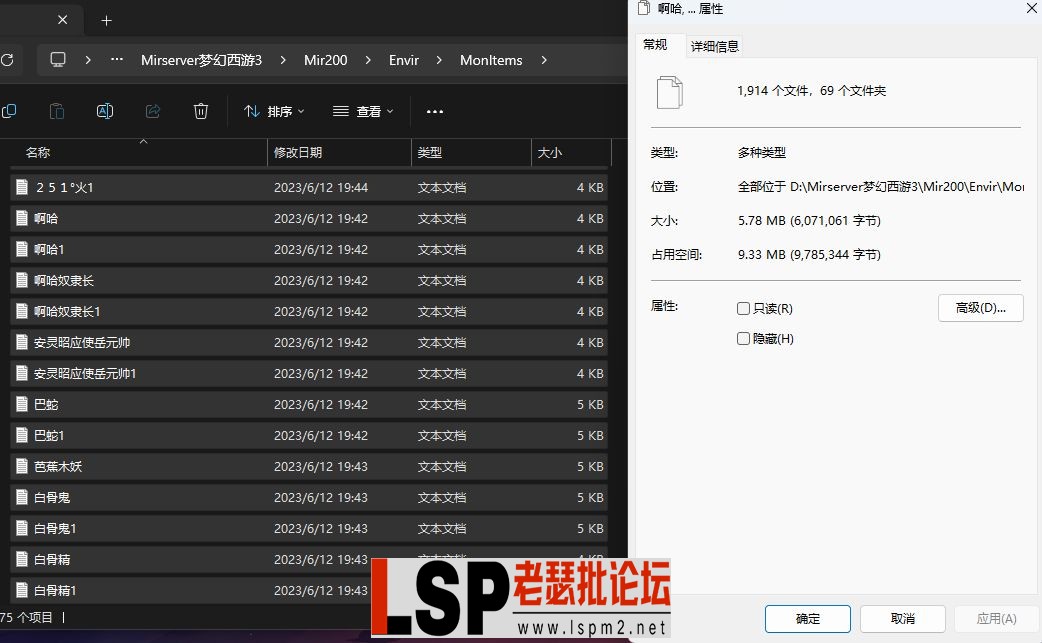Select the file 白骨鬼1
This screenshot has width=1042, height=643.
308,528
